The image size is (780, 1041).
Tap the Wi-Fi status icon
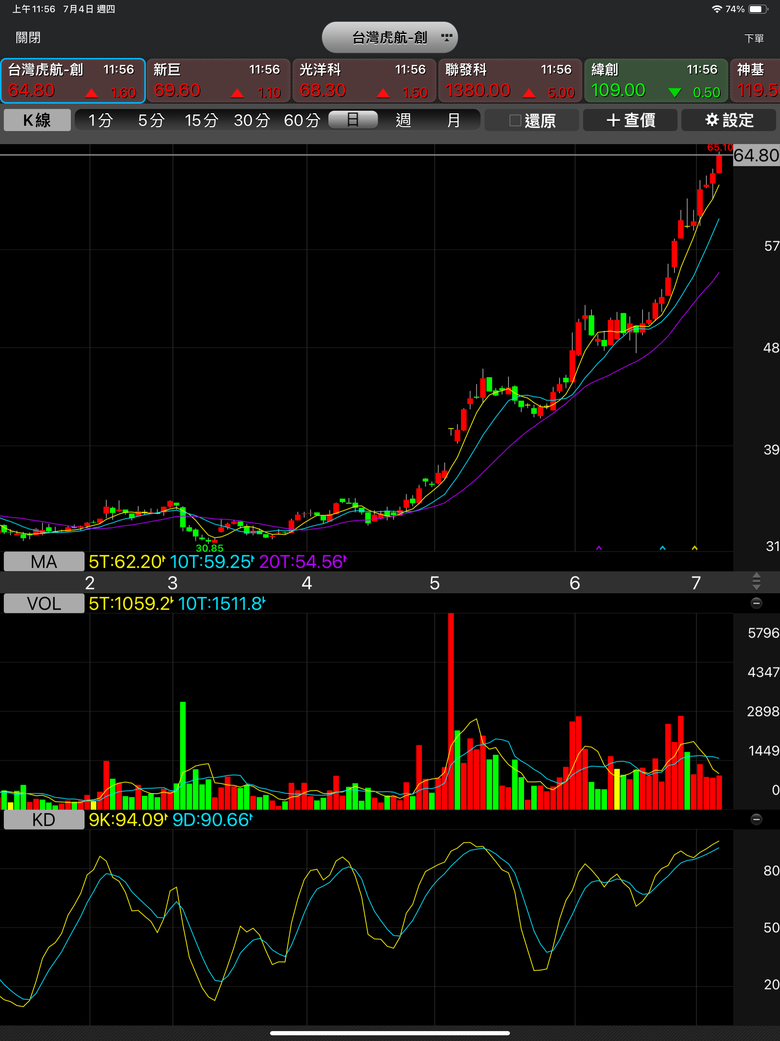tap(717, 9)
